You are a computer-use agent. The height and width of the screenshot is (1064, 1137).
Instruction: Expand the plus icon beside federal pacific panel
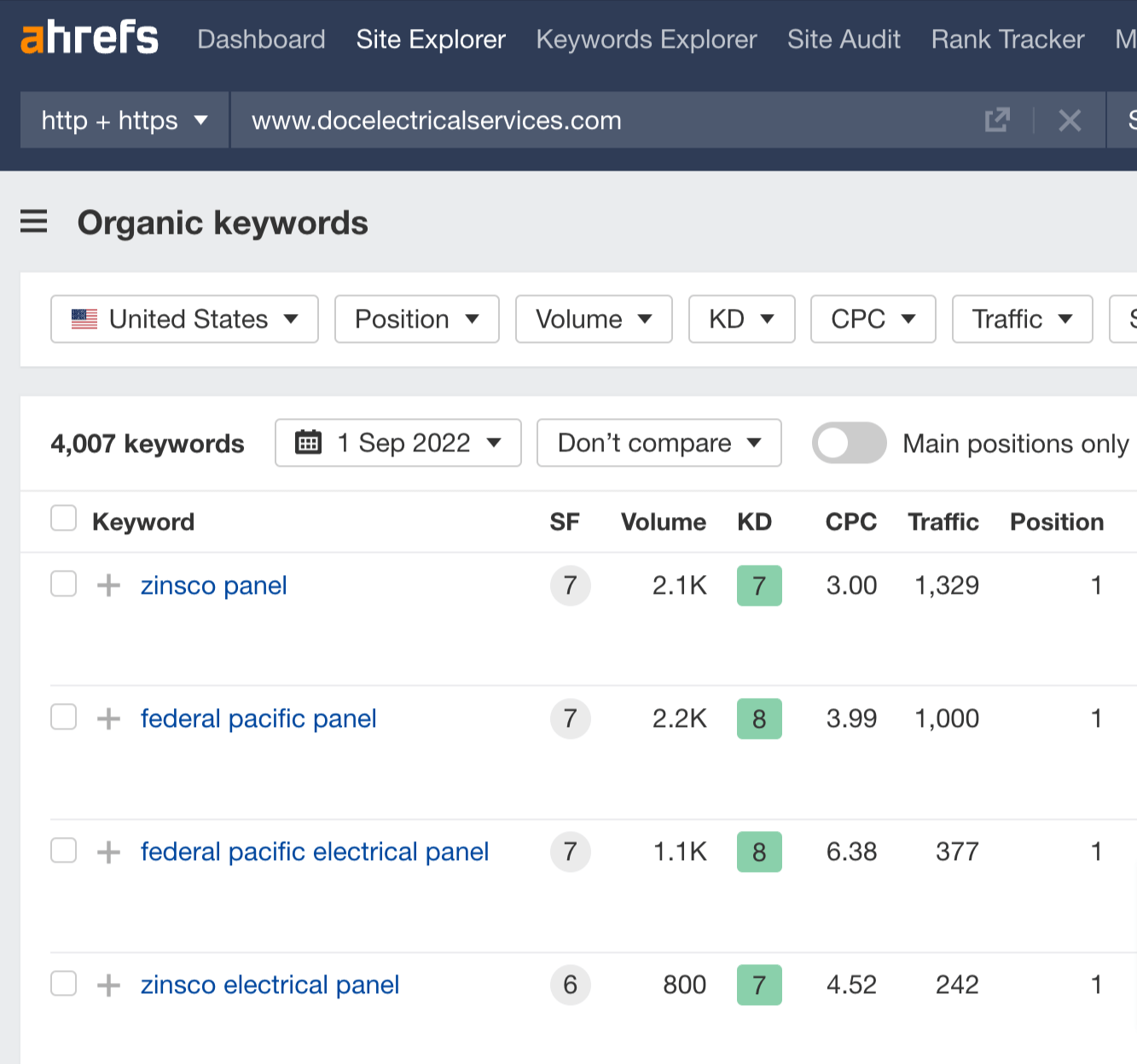[108, 718]
